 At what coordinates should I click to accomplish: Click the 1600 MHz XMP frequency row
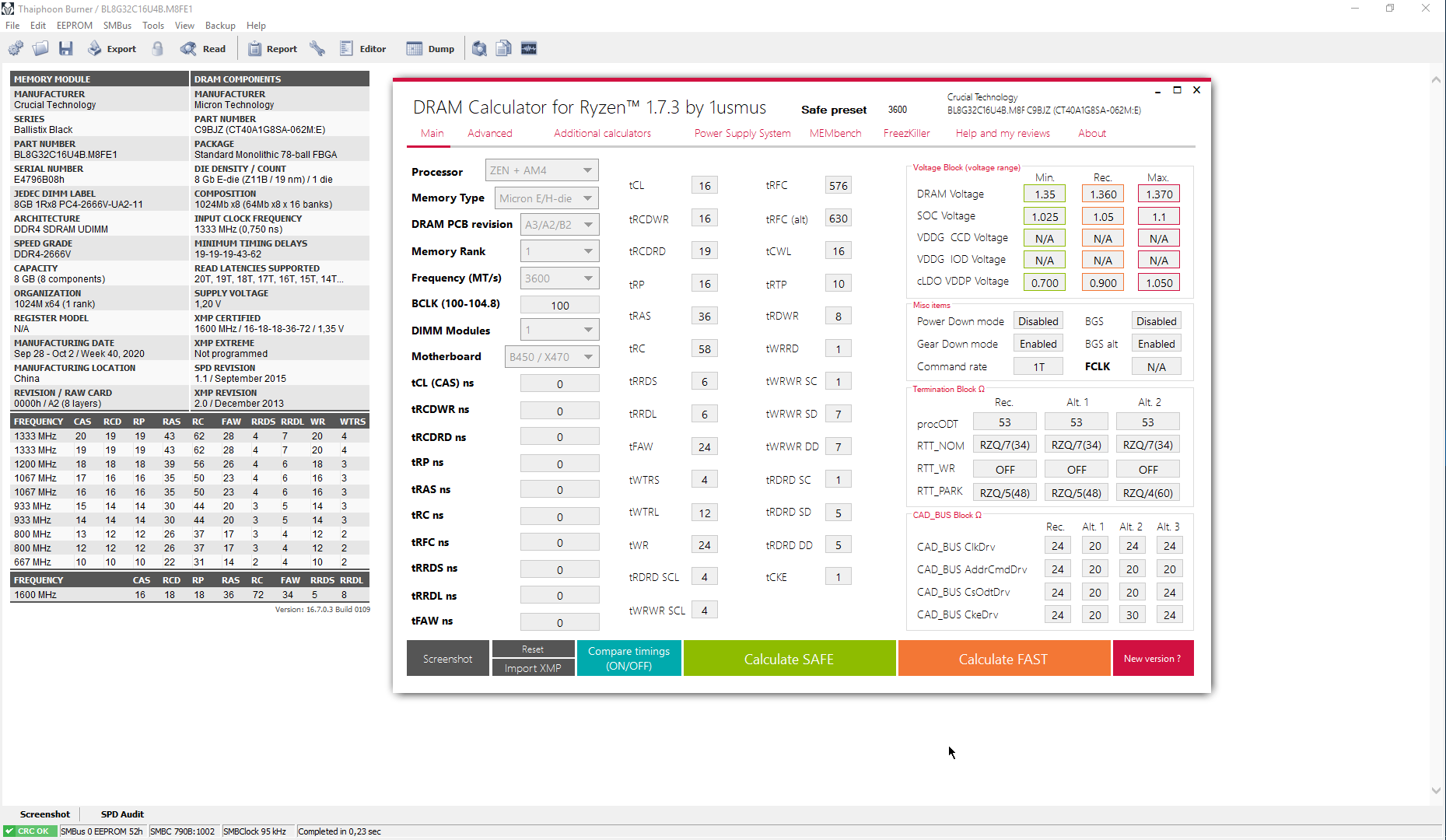[x=190, y=595]
